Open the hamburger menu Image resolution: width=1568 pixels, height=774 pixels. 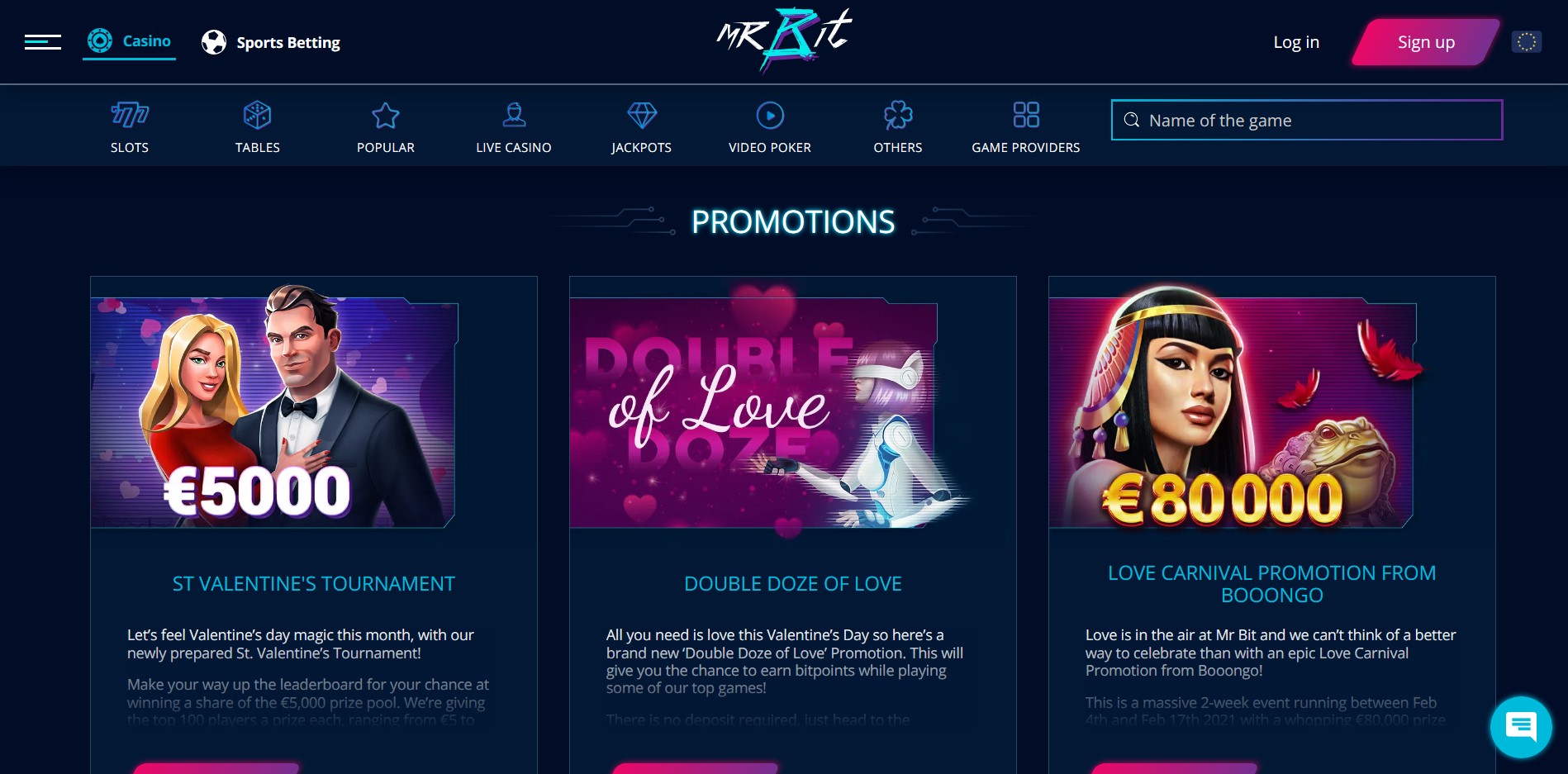pyautogui.click(x=43, y=42)
